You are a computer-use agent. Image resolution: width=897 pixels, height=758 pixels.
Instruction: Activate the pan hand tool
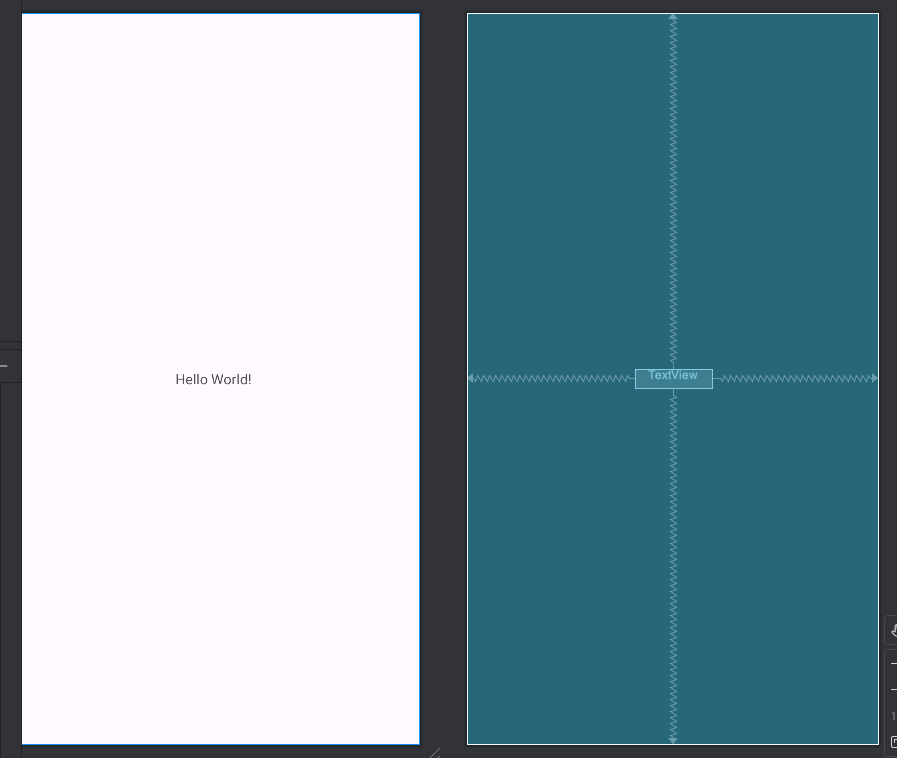click(x=893, y=630)
